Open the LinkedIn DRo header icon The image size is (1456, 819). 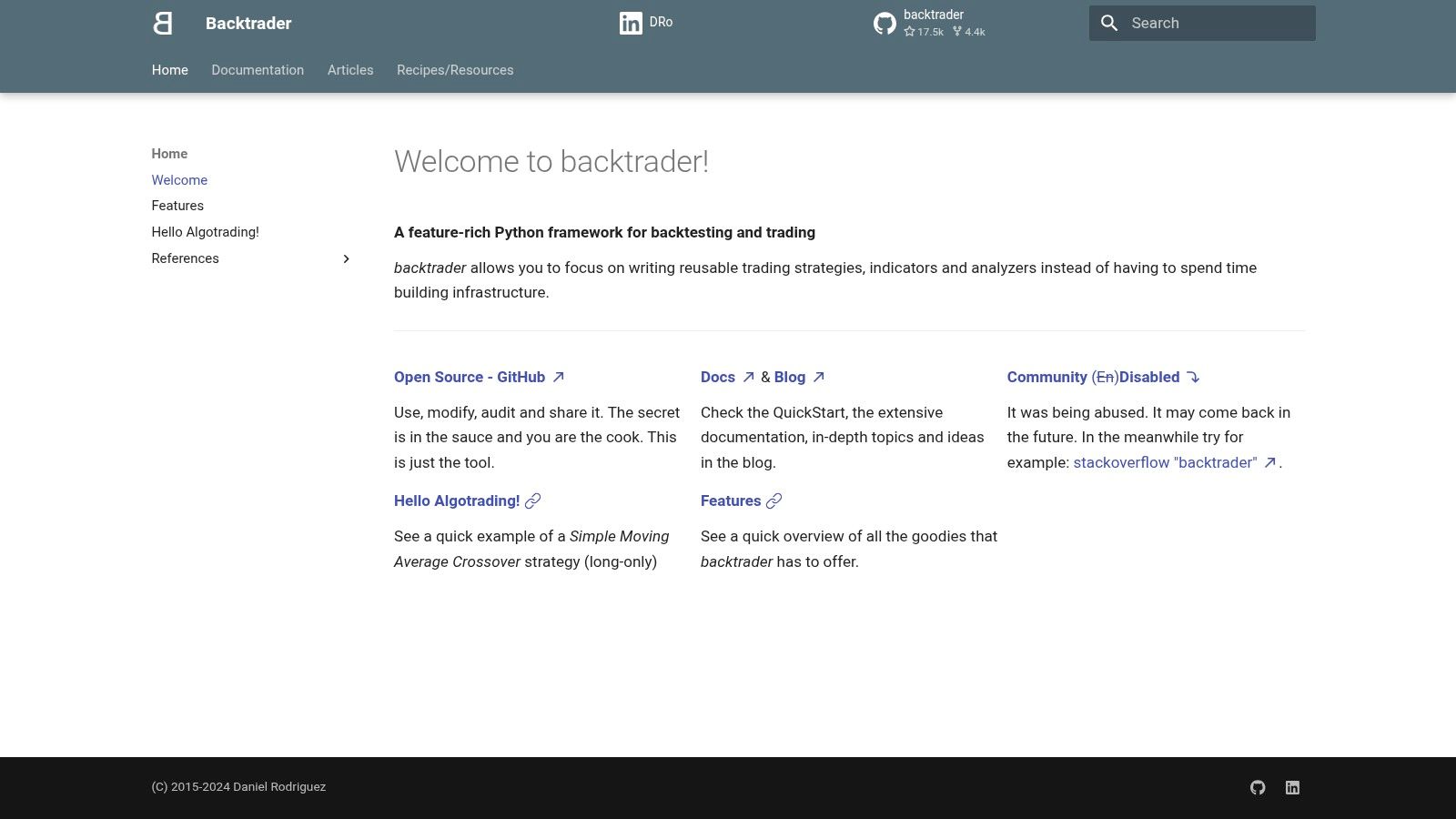(631, 23)
